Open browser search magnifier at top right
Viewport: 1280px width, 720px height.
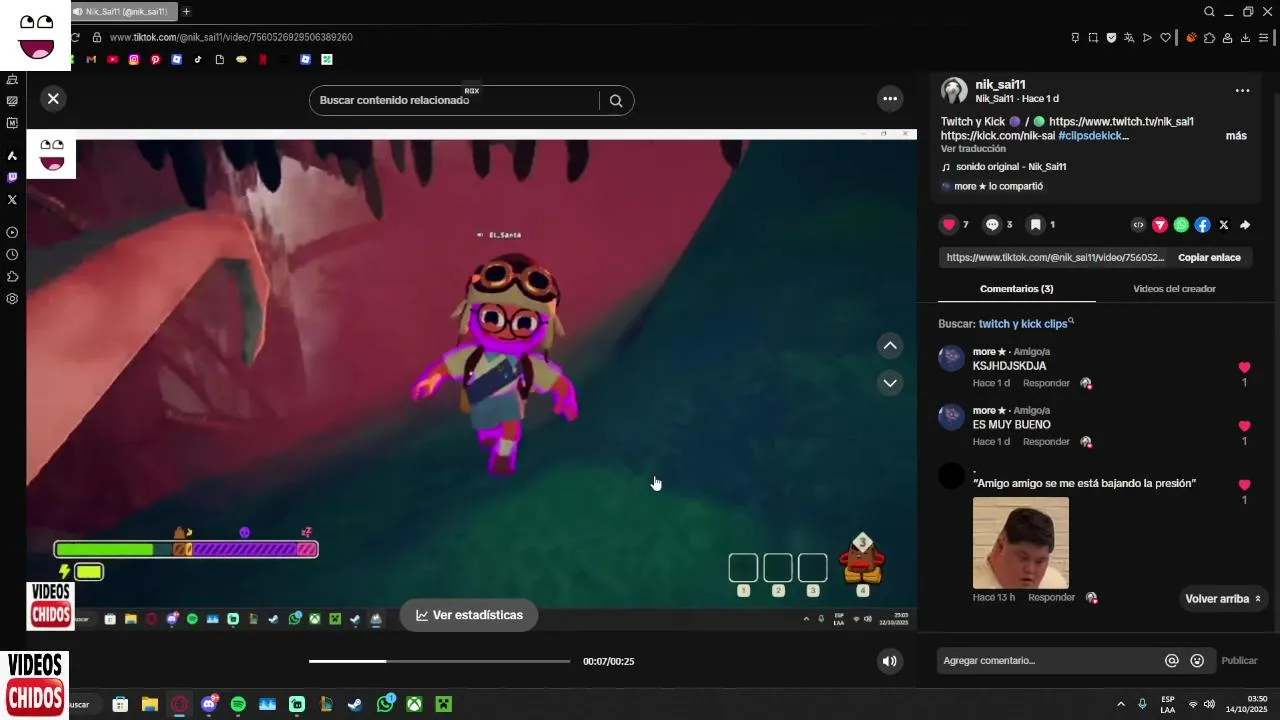tap(1209, 12)
